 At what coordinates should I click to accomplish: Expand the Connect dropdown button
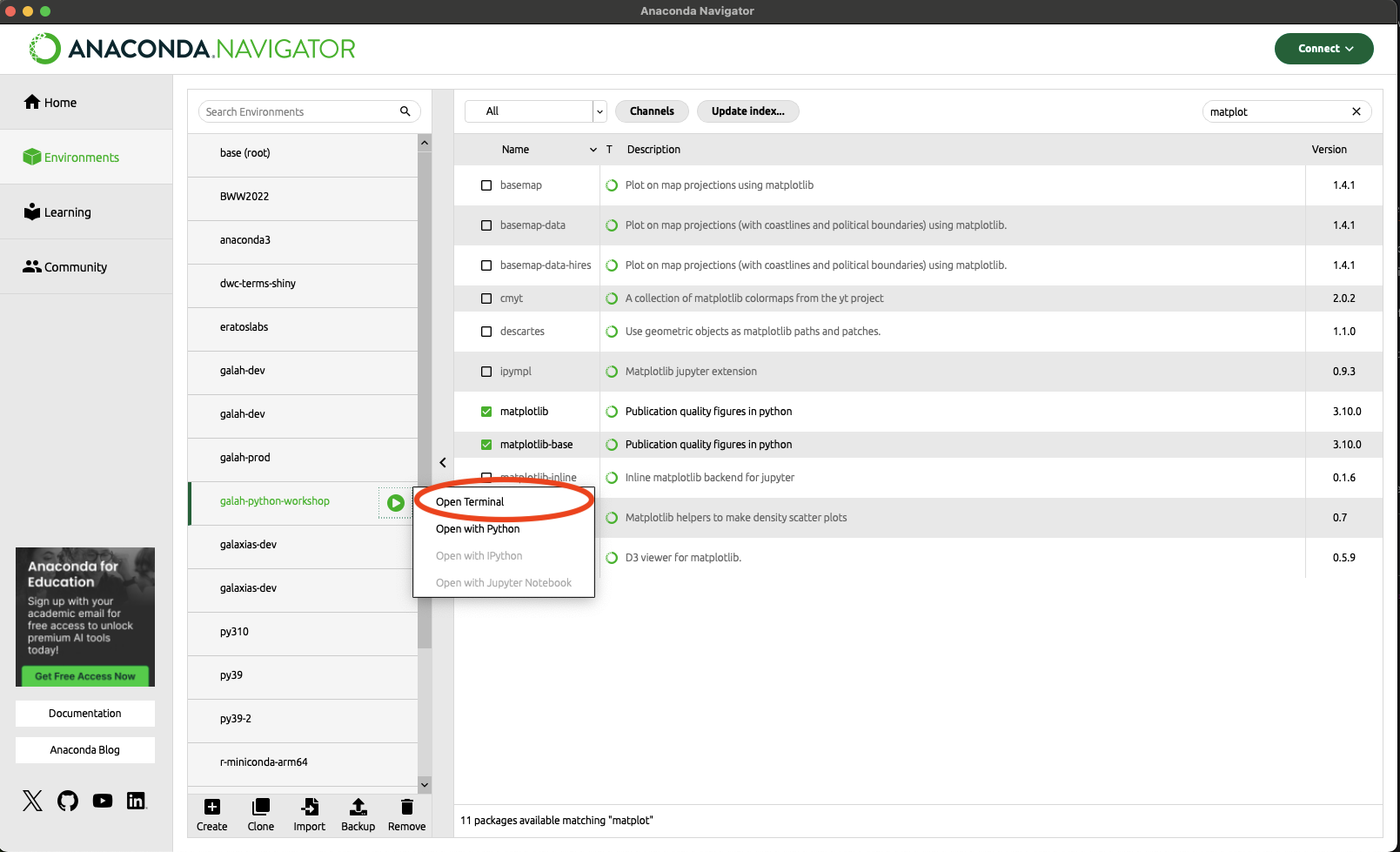pyautogui.click(x=1323, y=49)
